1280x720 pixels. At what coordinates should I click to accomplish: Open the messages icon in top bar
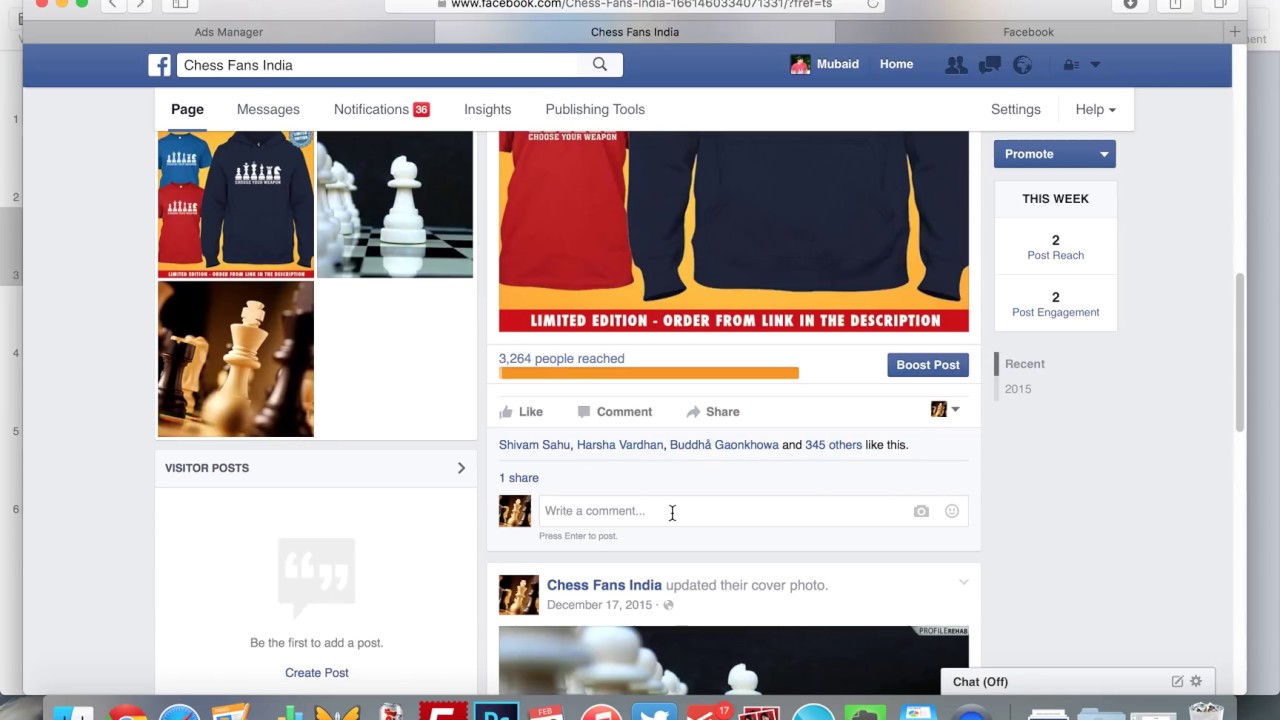(x=990, y=65)
